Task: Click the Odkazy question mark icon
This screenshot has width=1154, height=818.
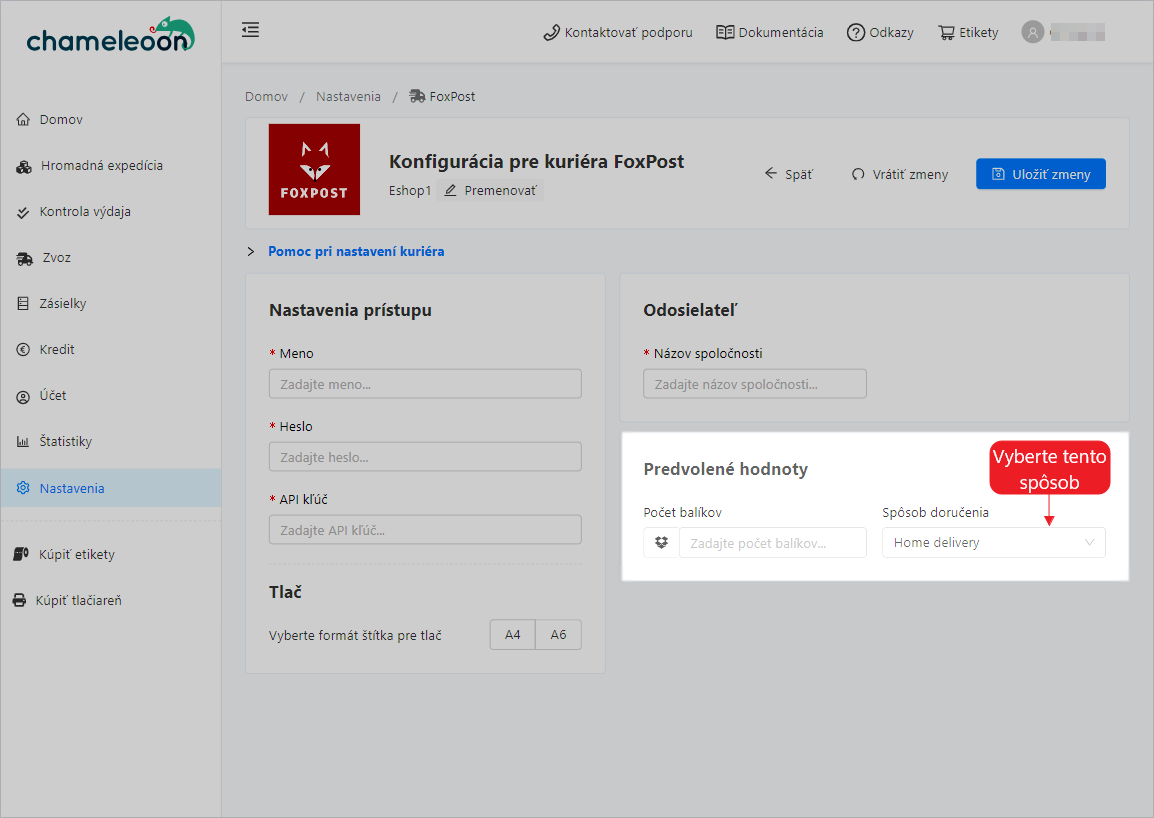Action: point(855,32)
